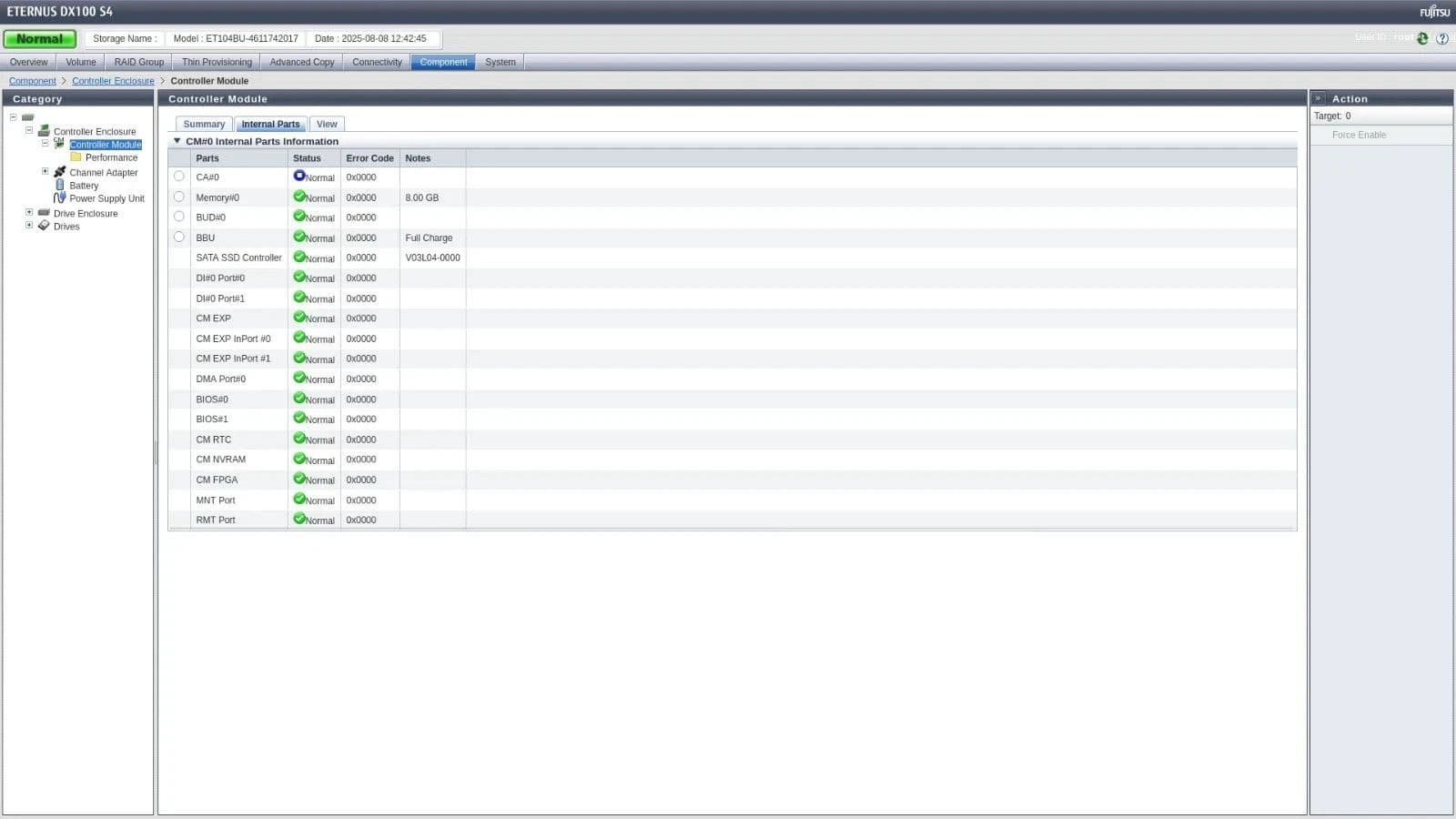1456x819 pixels.
Task: Click the Channel Adapter plug icon
Action: point(60,172)
